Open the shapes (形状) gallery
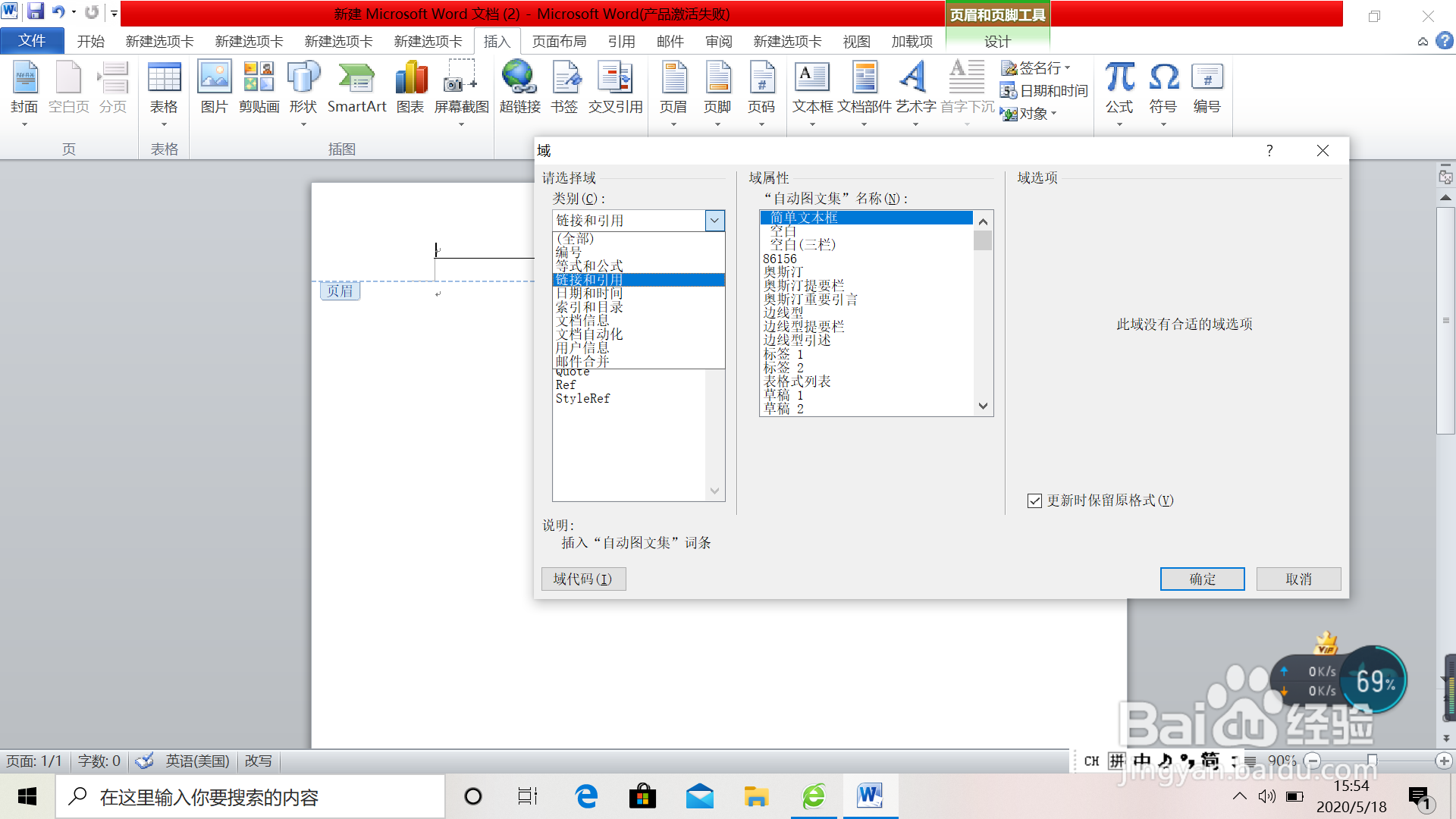Image resolution: width=1456 pixels, height=819 pixels. pyautogui.click(x=303, y=93)
